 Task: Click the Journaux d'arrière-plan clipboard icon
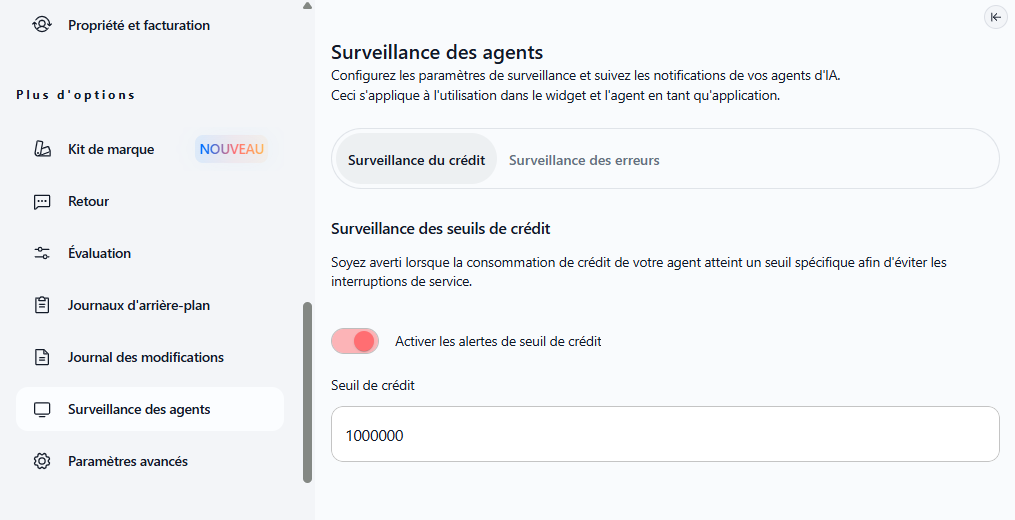coord(42,305)
